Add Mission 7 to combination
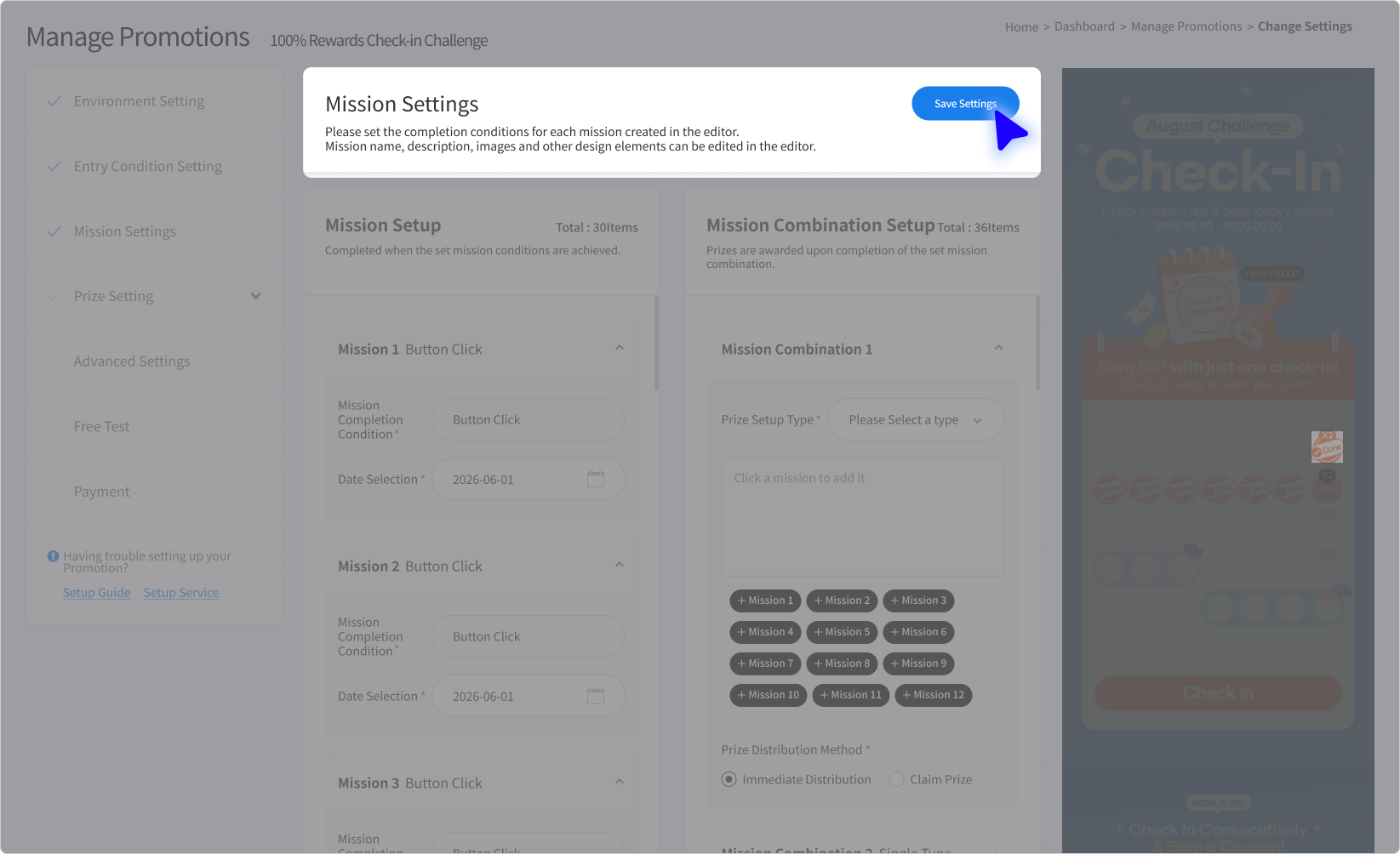Viewport: 1400px width, 854px height. click(x=765, y=663)
